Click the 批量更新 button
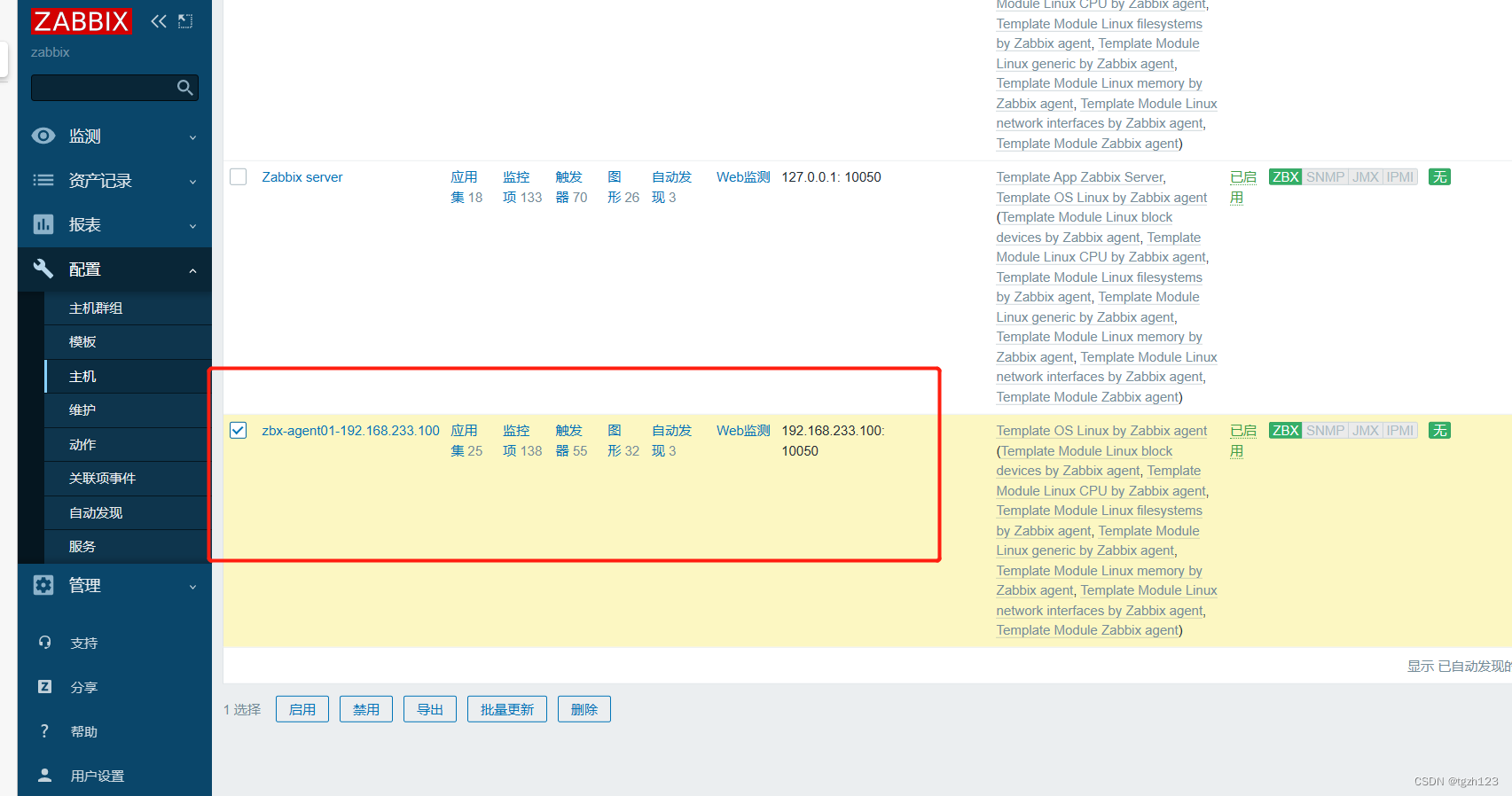This screenshot has width=1512, height=796. pos(507,709)
